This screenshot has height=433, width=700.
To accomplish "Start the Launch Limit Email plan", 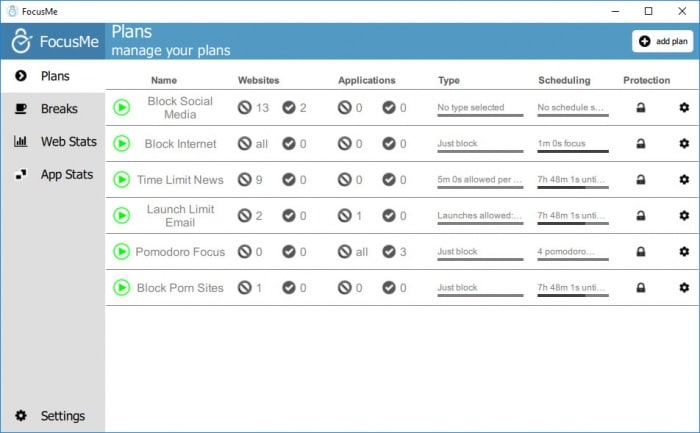I will (121, 216).
